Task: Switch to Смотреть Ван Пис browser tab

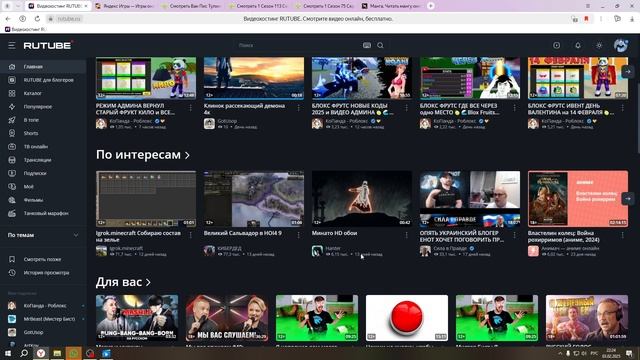Action: pos(191,6)
